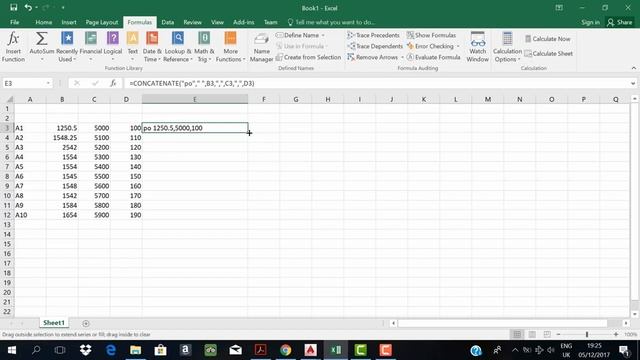640x360 pixels.
Task: Open the Text functions list
Action: pyautogui.click(x=132, y=47)
